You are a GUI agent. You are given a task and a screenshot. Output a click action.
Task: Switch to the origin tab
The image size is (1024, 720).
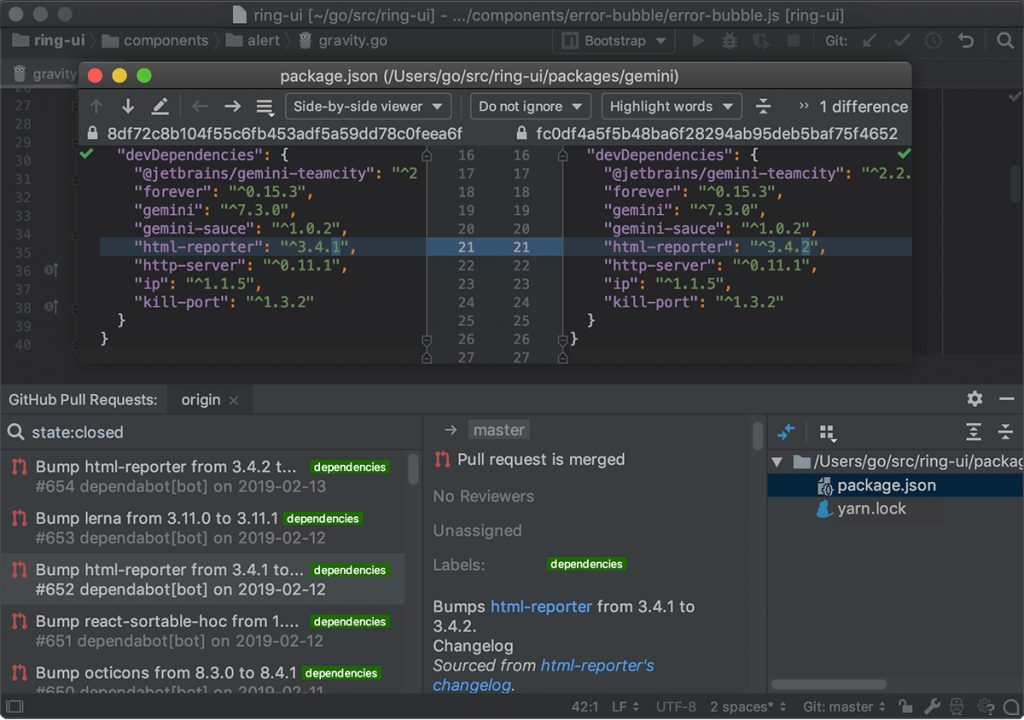point(200,399)
